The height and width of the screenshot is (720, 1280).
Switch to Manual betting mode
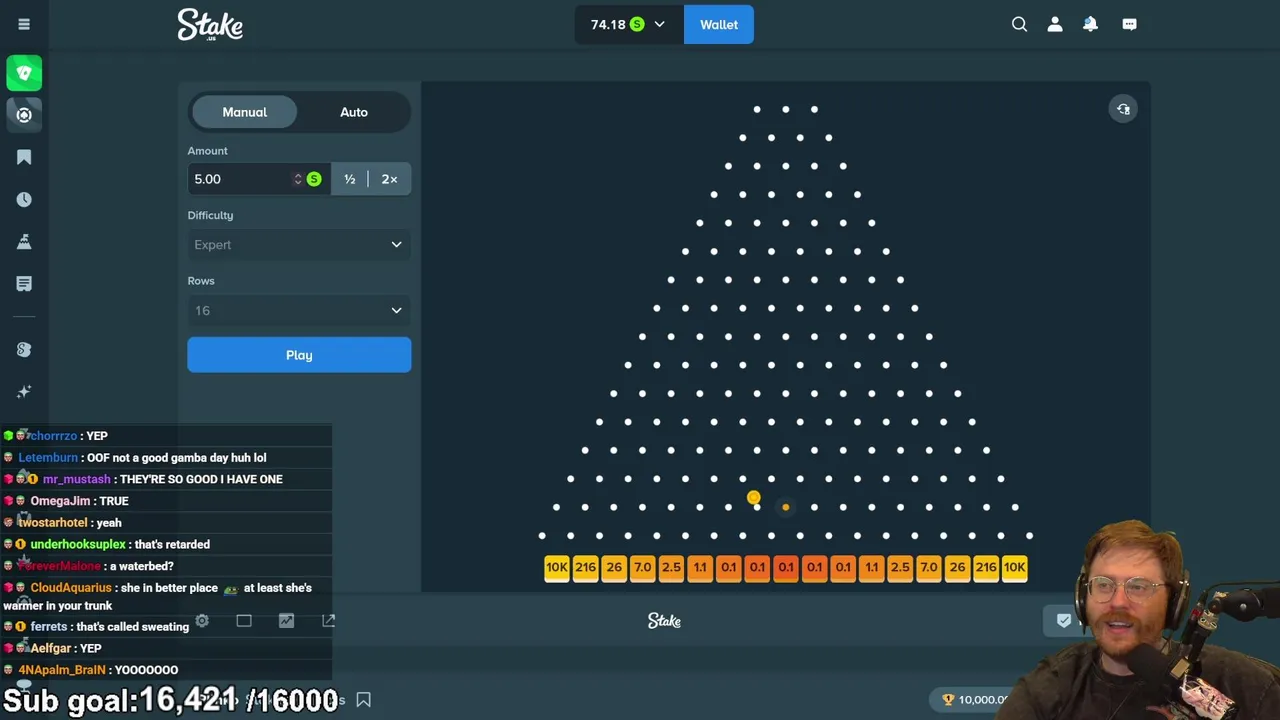[x=245, y=112]
